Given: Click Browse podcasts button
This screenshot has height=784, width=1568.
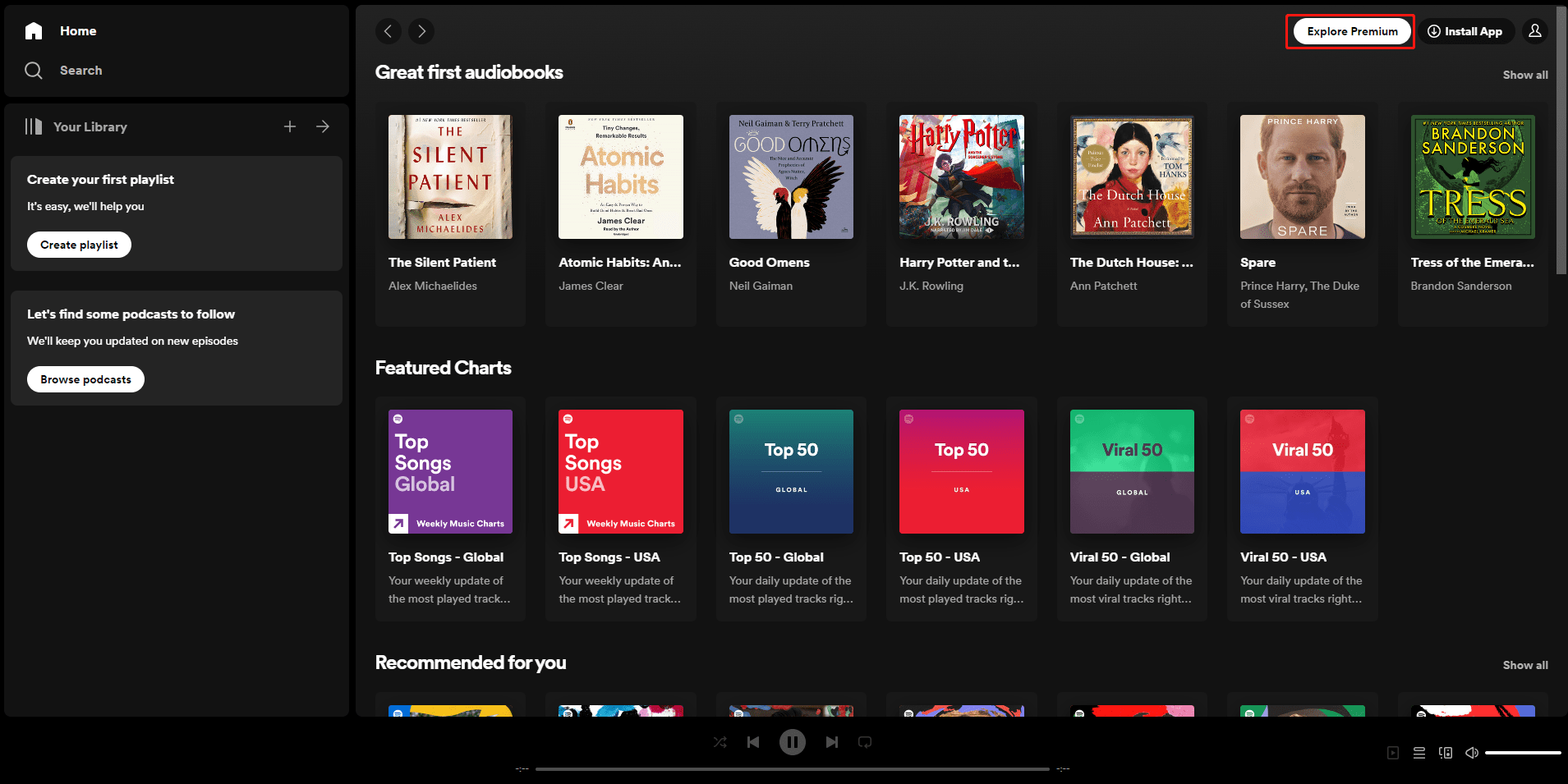Looking at the screenshot, I should click(85, 379).
